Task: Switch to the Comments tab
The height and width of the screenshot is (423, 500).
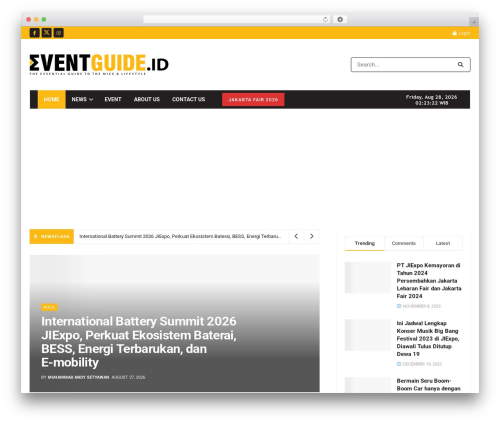Action: [404, 243]
